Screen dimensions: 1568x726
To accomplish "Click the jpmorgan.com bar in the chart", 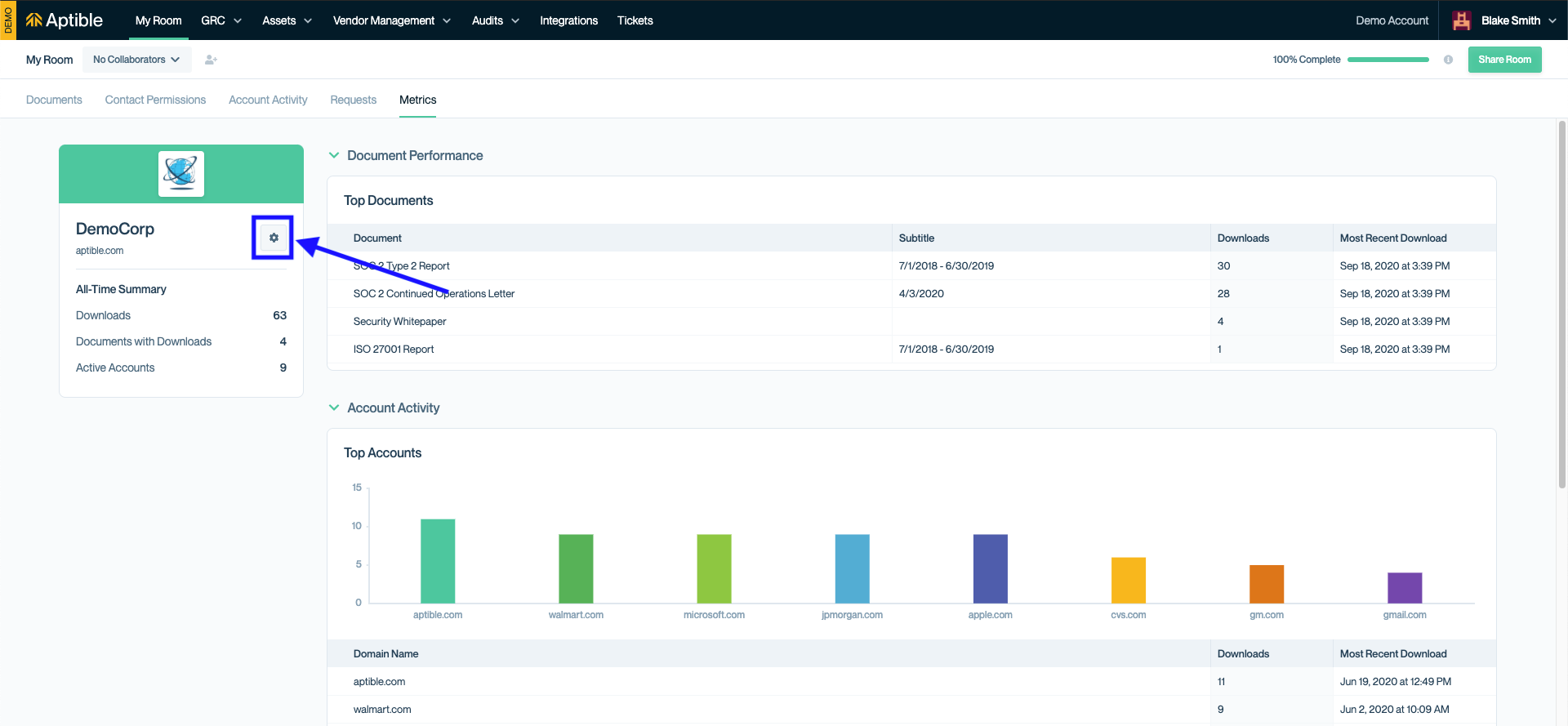I will pyautogui.click(x=852, y=568).
